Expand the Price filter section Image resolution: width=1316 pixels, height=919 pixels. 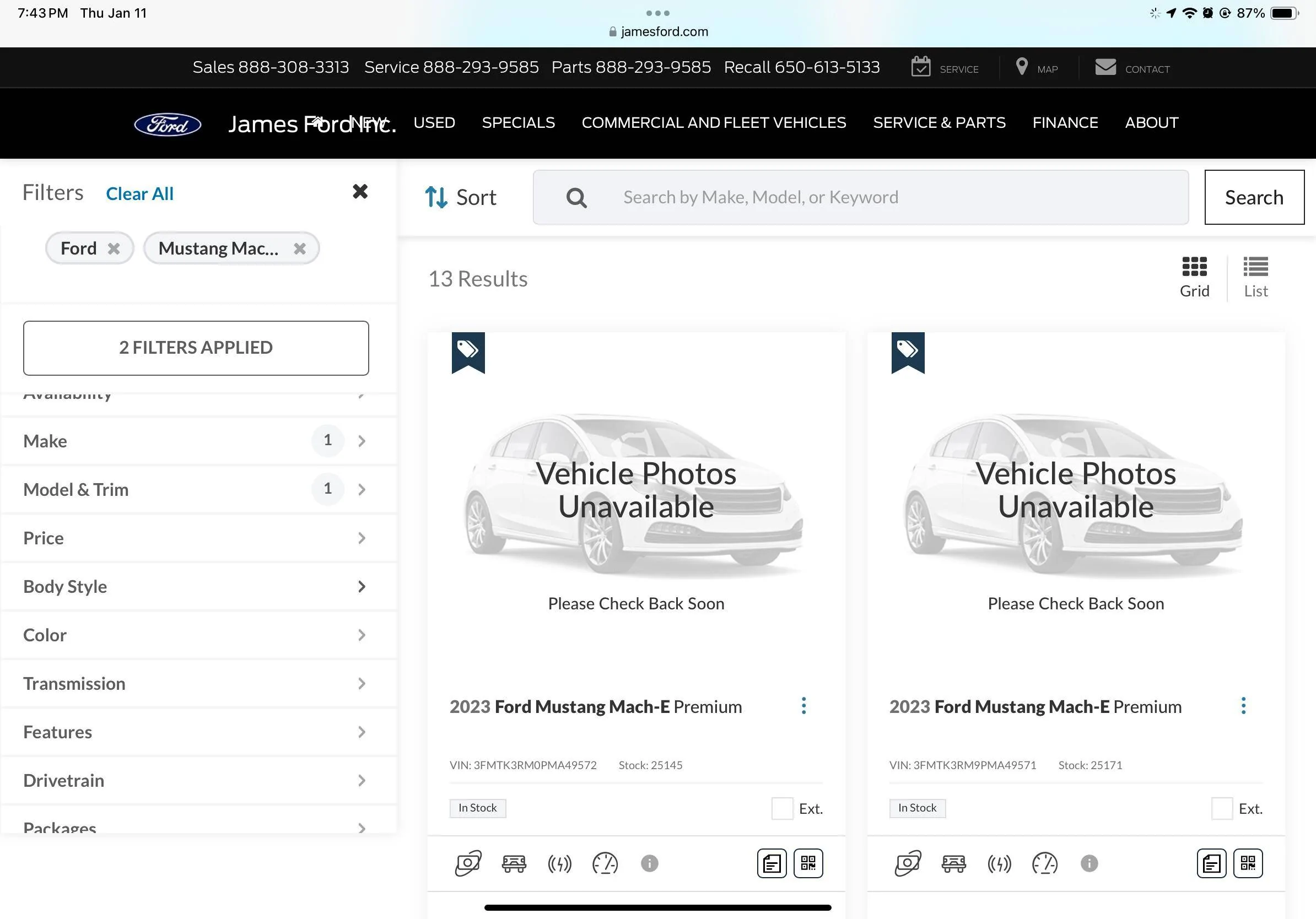click(x=198, y=538)
